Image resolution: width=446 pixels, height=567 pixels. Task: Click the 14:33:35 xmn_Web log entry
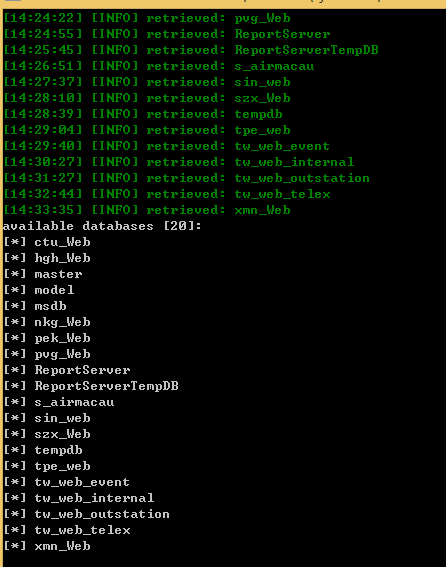click(147, 210)
